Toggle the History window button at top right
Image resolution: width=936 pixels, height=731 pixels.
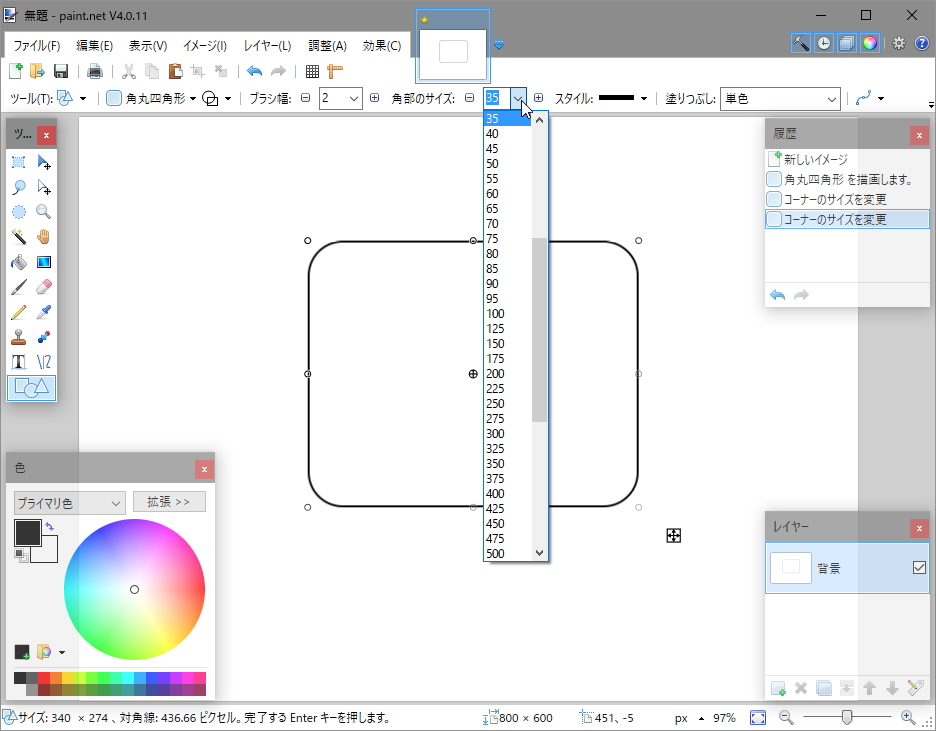coord(823,43)
